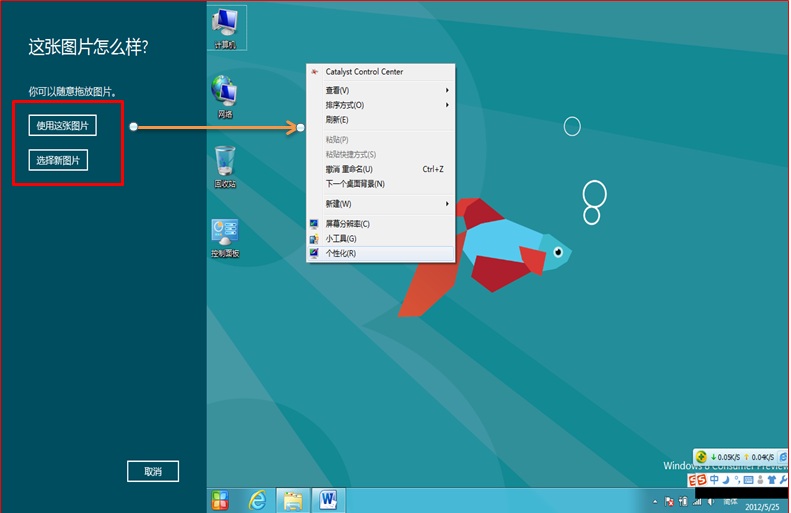Open File Explorer from the taskbar
Screen dimensions: 791x513
click(x=293, y=500)
